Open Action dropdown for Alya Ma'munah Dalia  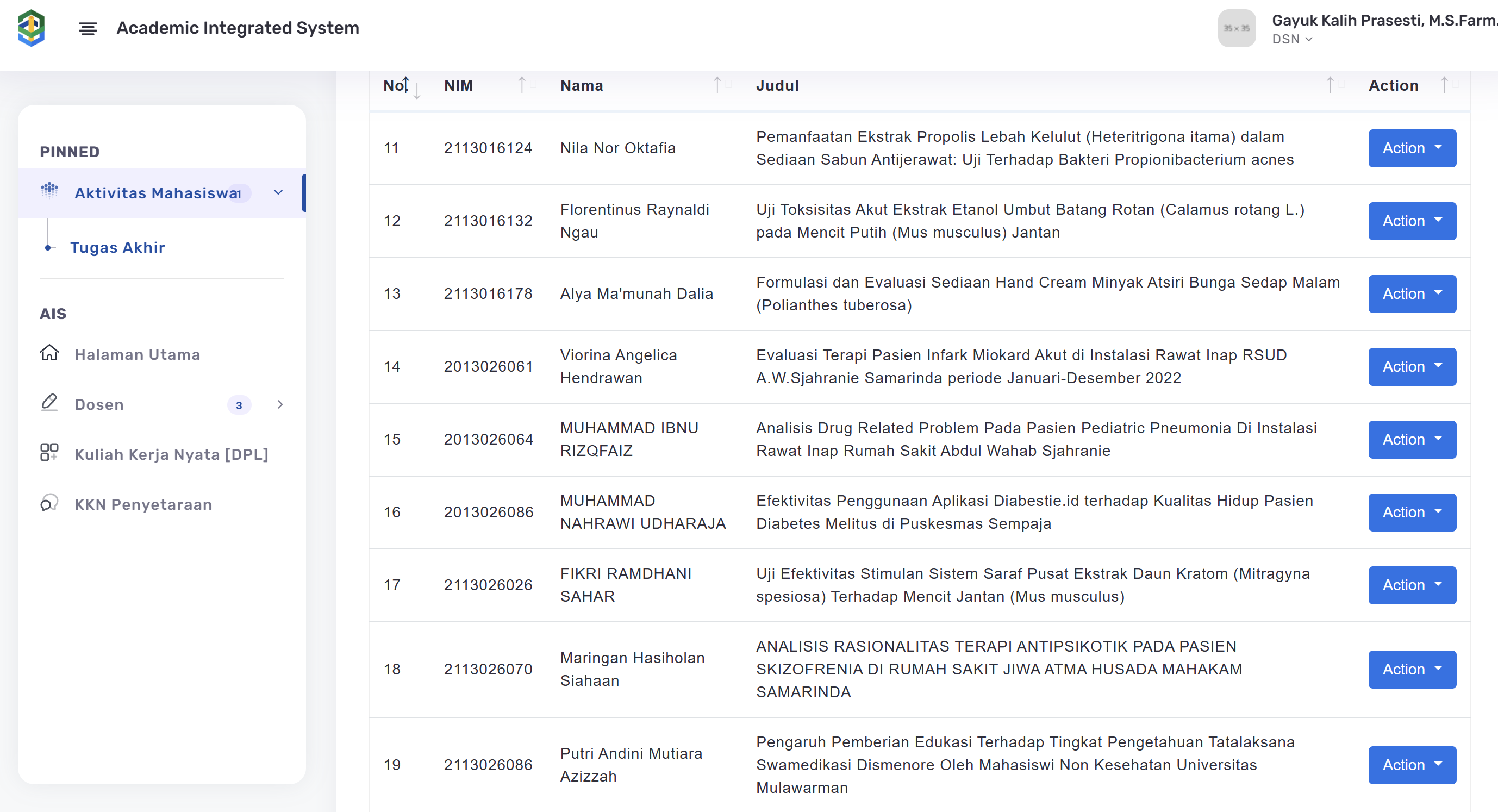pos(1412,293)
